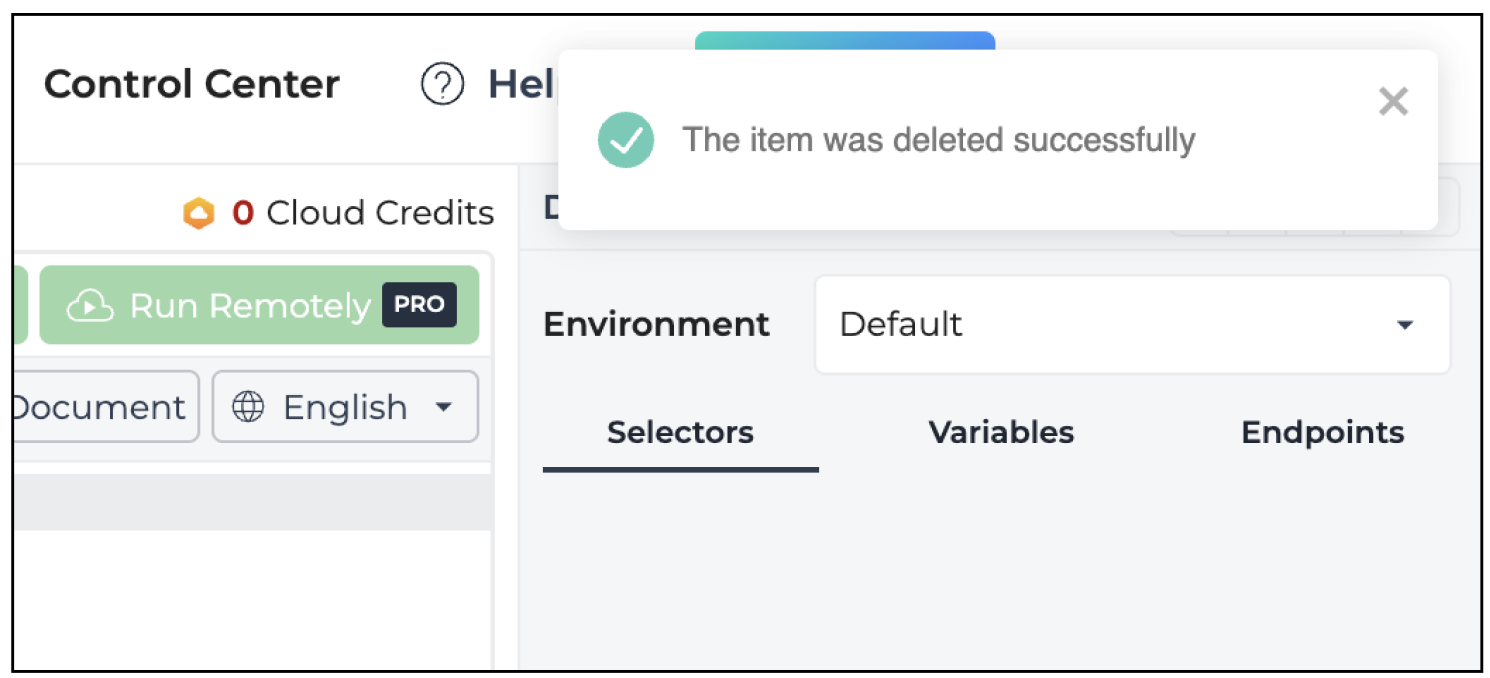Switch to the Endpoints tab

point(1322,433)
